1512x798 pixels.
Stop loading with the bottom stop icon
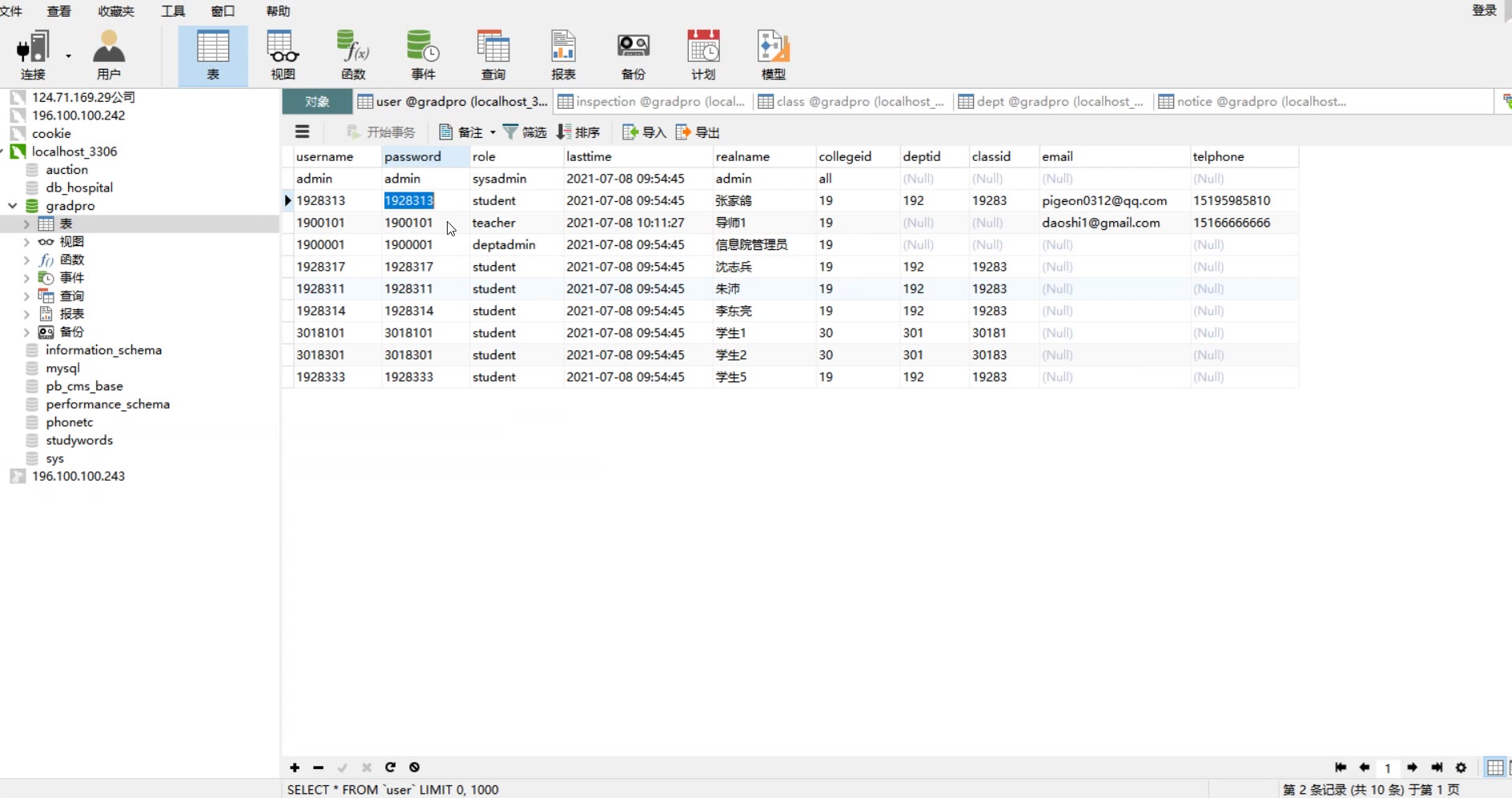coord(414,768)
